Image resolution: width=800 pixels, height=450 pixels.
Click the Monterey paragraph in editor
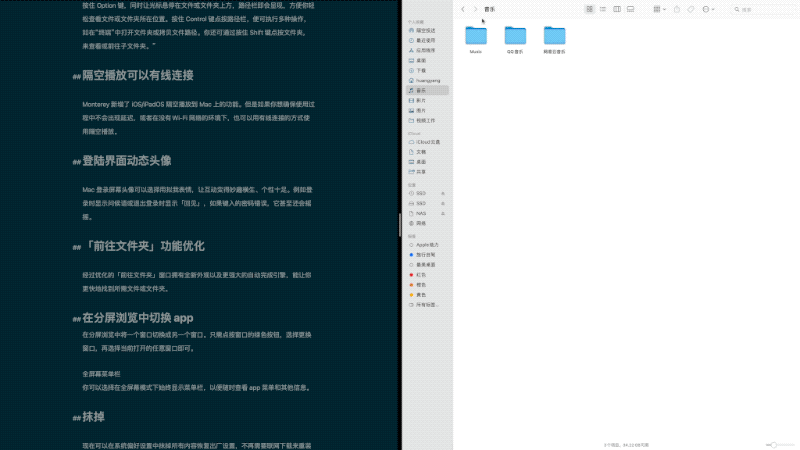(x=198, y=118)
